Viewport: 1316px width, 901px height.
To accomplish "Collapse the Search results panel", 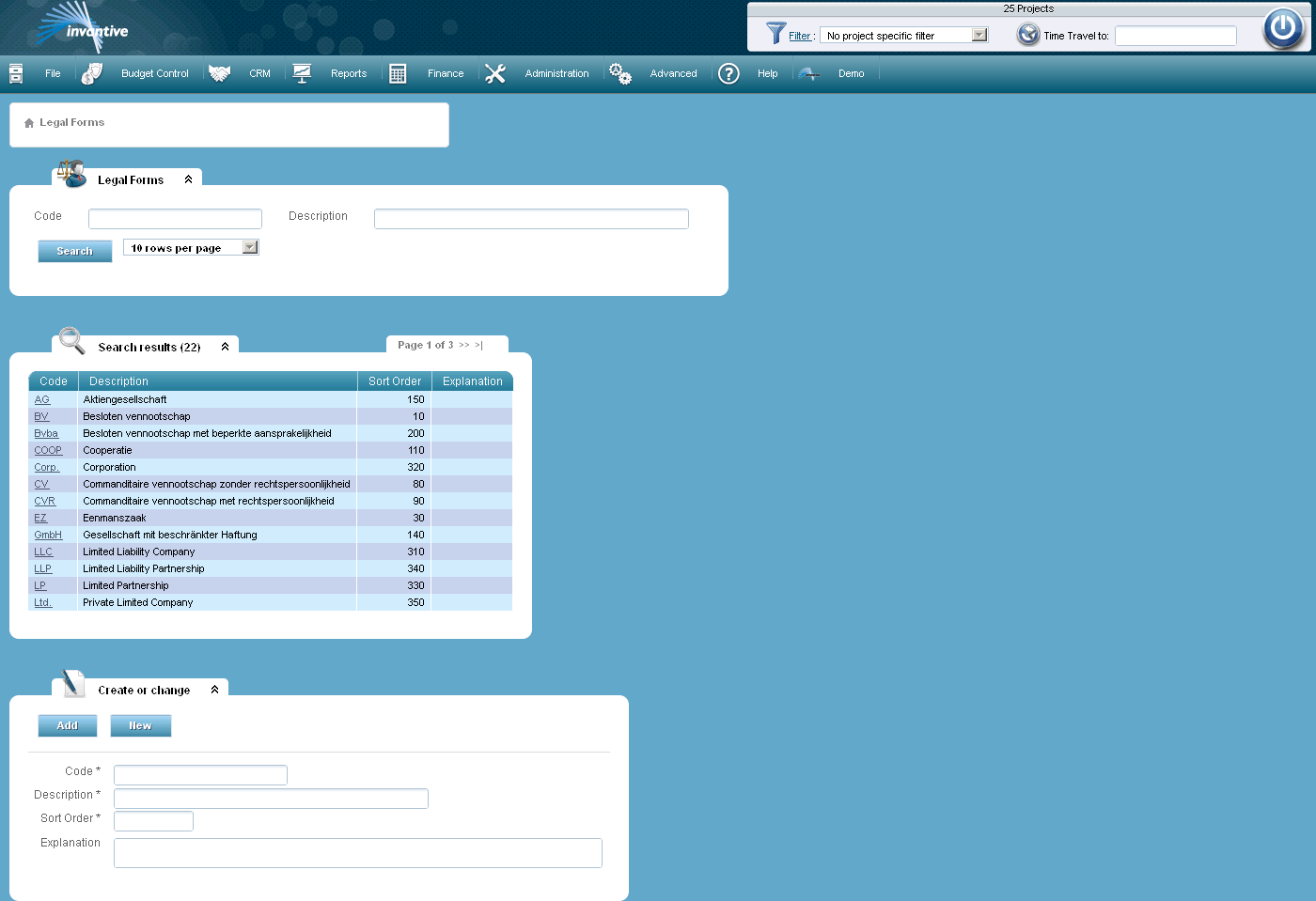I will coord(225,347).
